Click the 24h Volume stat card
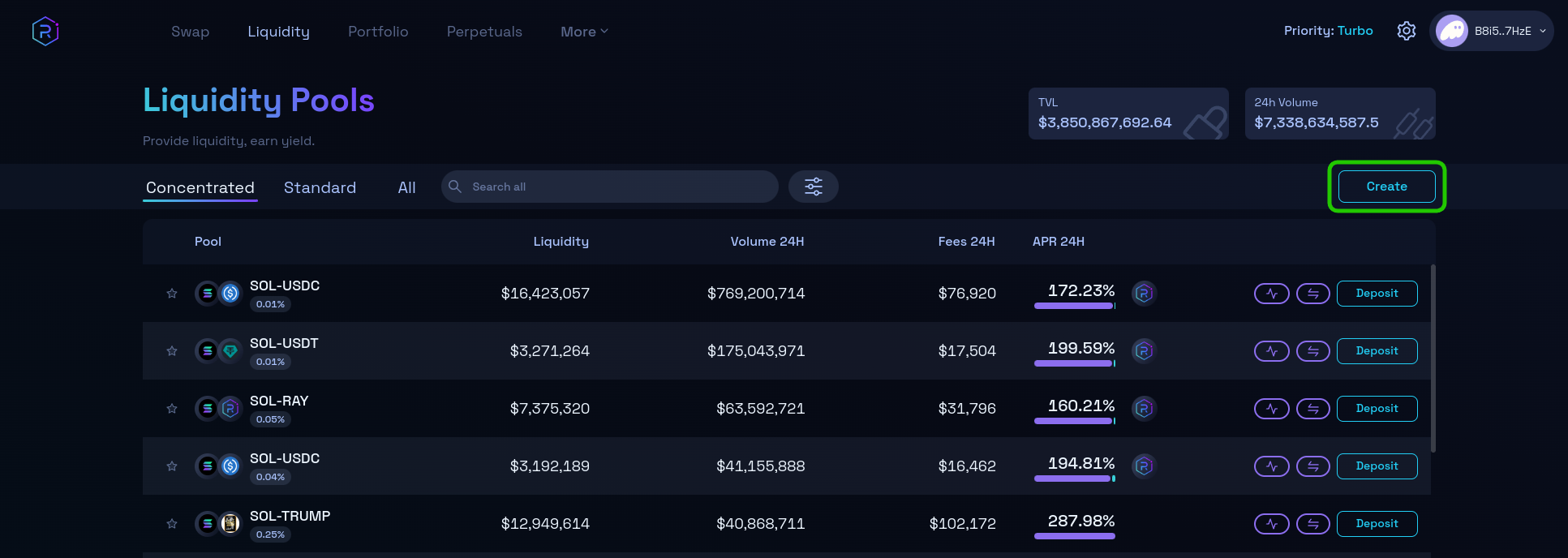 [1340, 114]
